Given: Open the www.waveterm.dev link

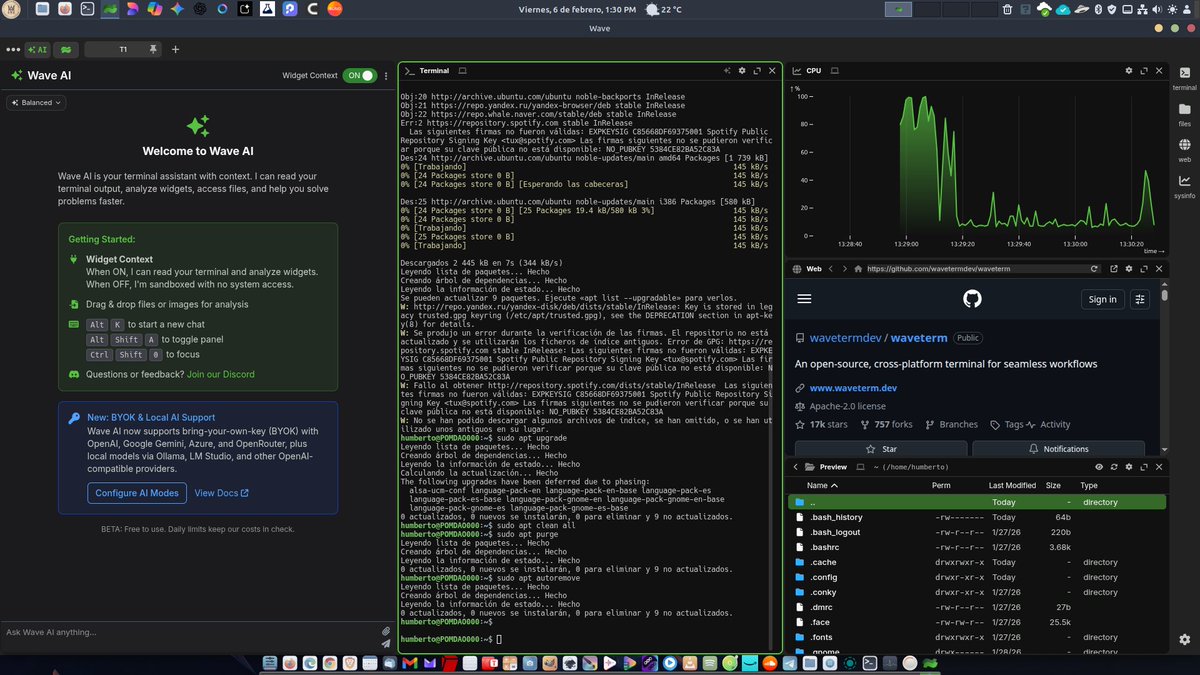Looking at the screenshot, I should (x=852, y=388).
